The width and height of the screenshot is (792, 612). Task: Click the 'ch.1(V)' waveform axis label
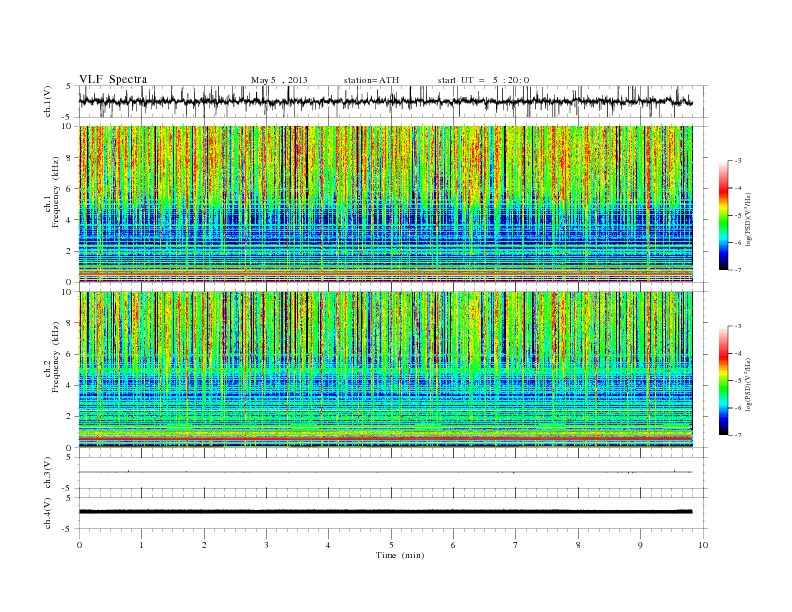coord(48,101)
